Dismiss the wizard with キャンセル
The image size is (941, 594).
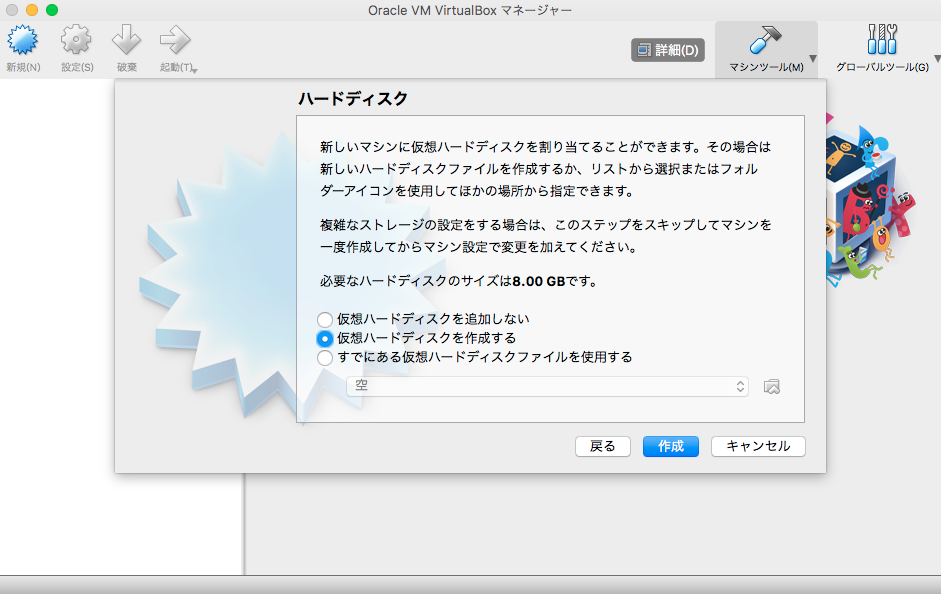[757, 446]
